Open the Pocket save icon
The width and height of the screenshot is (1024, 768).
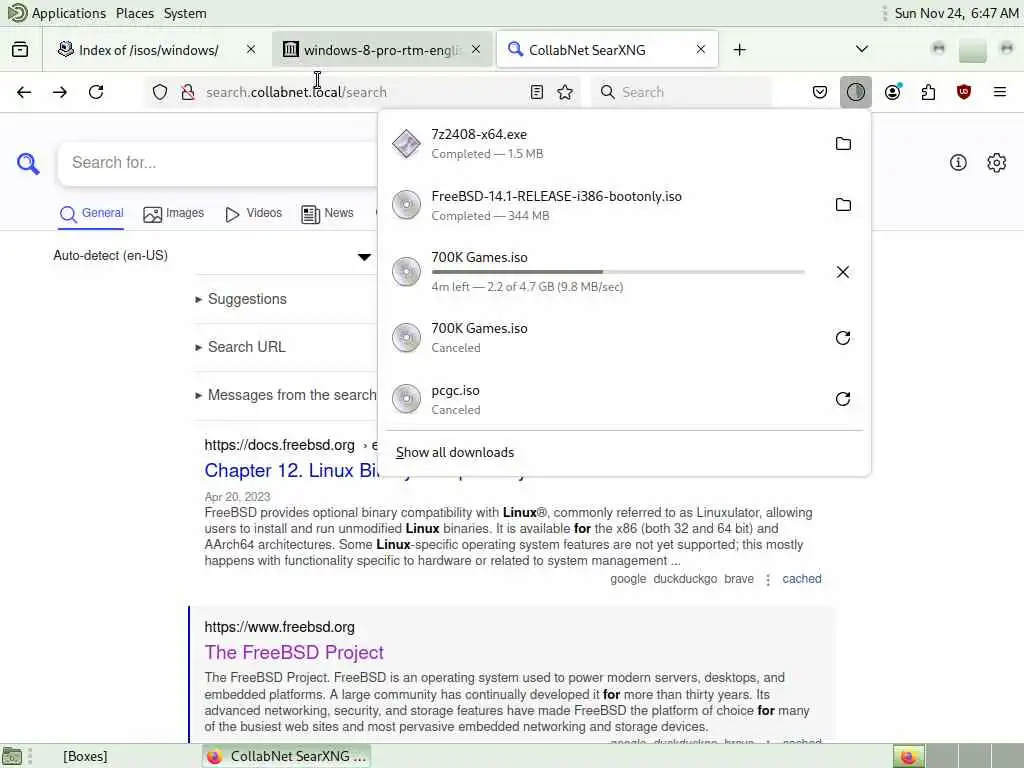tap(820, 92)
